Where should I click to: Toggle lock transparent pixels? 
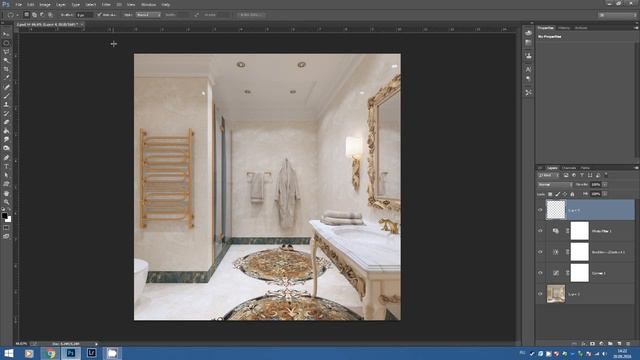[x=550, y=194]
